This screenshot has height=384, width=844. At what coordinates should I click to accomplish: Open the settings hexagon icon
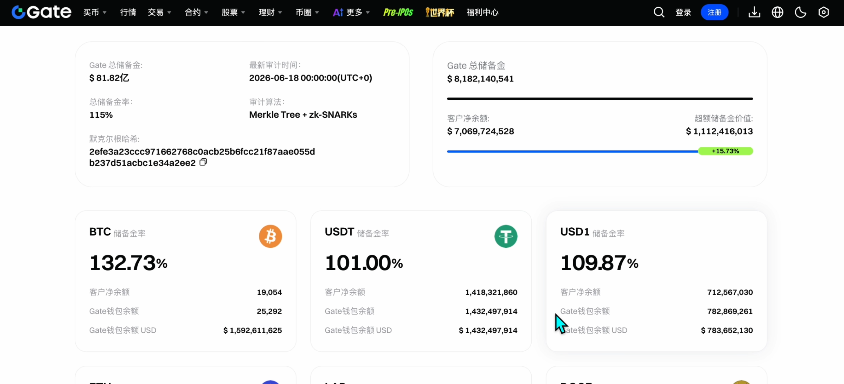(x=824, y=12)
